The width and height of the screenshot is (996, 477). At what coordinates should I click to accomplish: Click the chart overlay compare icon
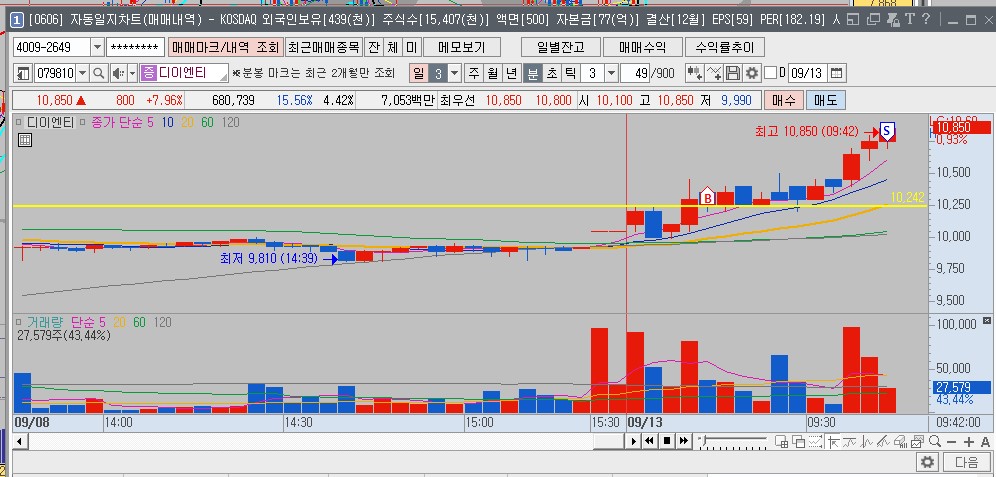point(917,441)
